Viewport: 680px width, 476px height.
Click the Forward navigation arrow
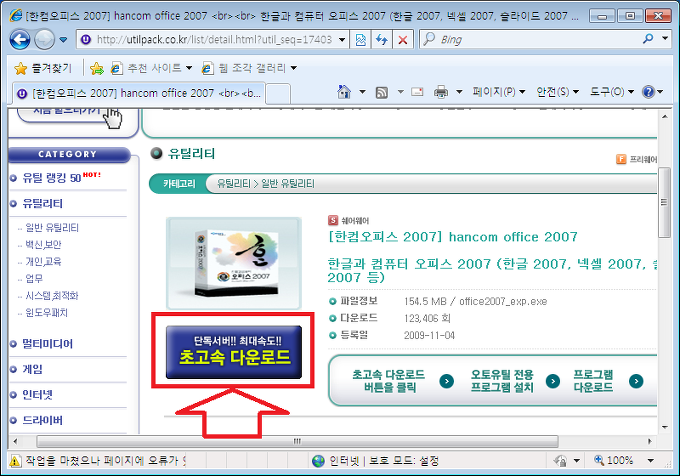point(44,40)
